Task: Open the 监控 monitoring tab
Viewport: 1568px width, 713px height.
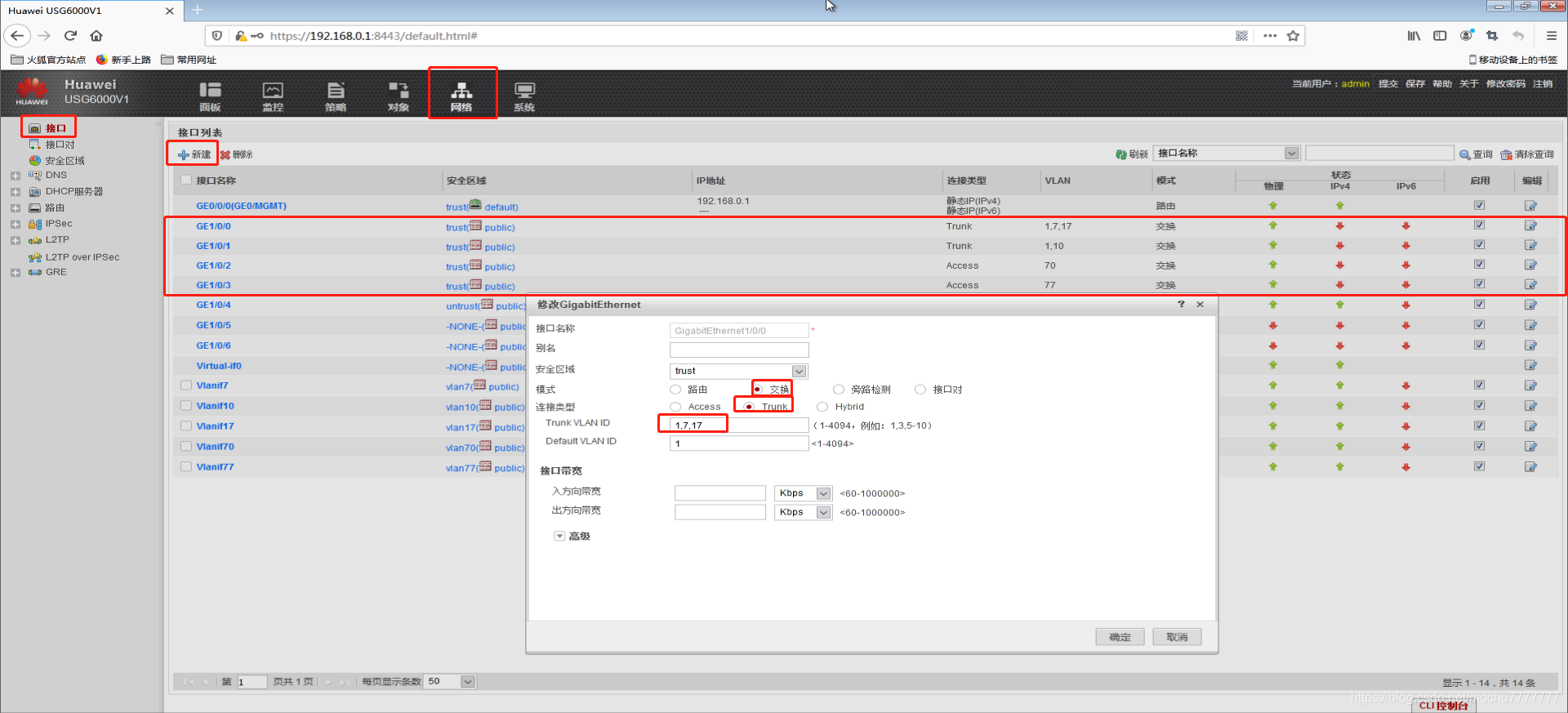Action: click(x=273, y=96)
